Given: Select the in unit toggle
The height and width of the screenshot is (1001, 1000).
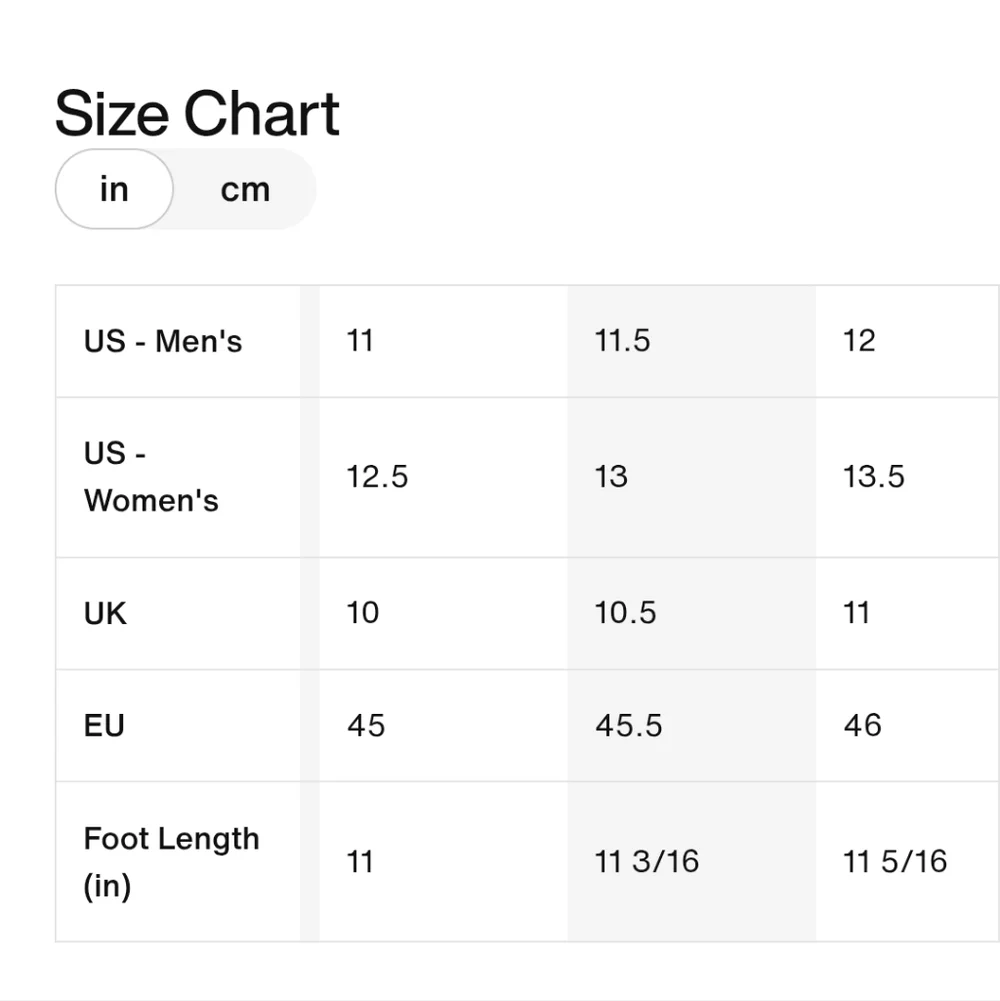Looking at the screenshot, I should tap(114, 190).
